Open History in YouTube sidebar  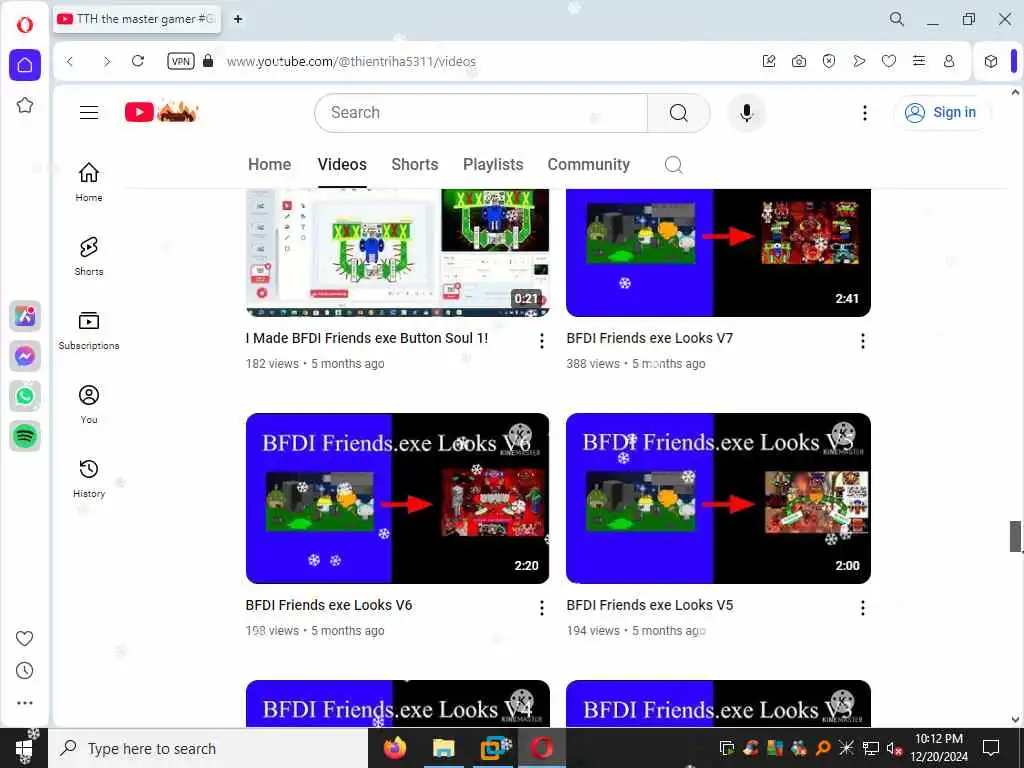coord(89,479)
